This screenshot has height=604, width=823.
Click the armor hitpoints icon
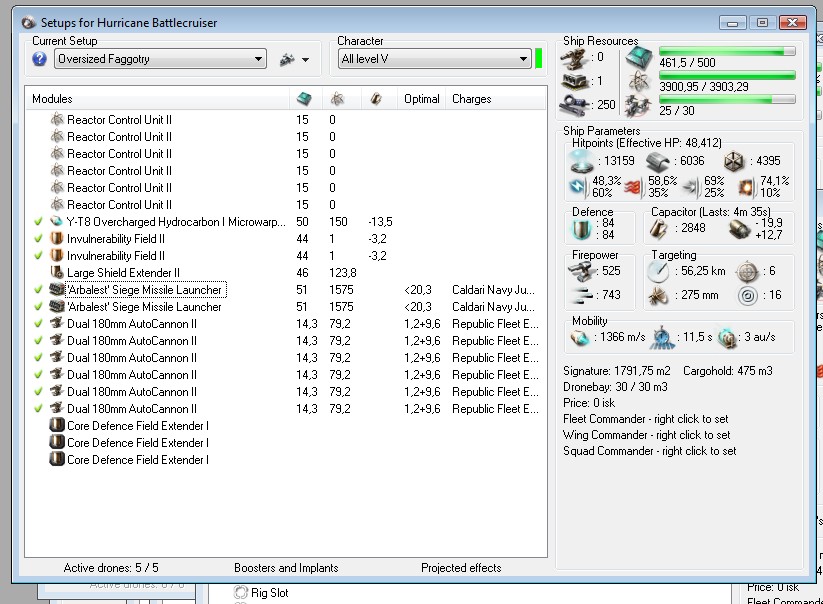[x=657, y=161]
